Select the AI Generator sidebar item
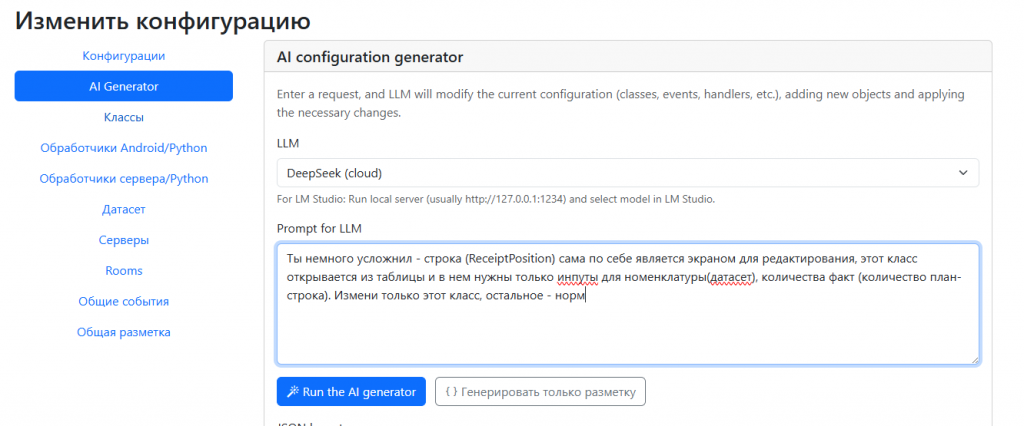 (123, 87)
